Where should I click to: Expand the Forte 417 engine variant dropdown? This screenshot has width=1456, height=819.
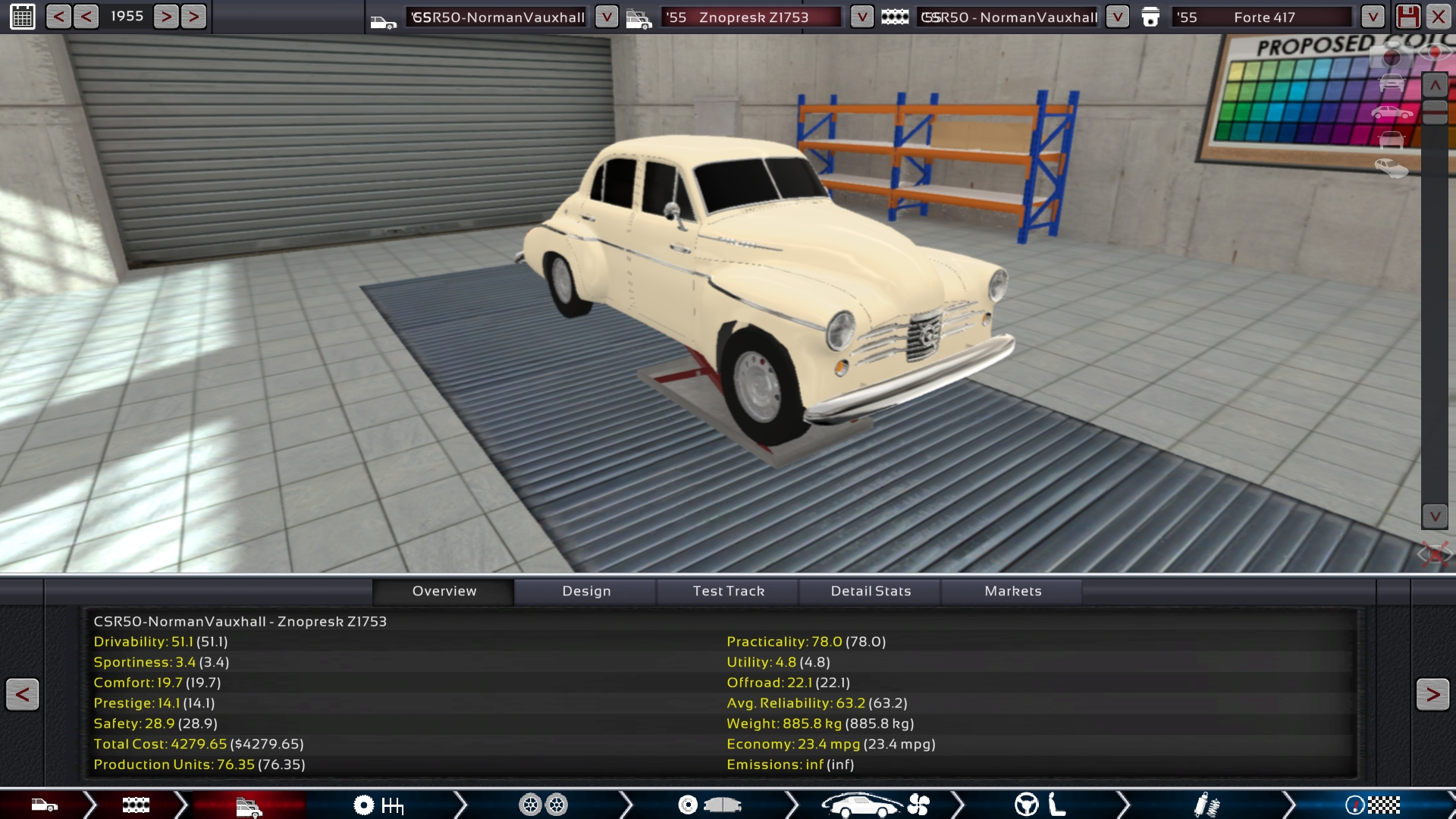coord(1373,17)
